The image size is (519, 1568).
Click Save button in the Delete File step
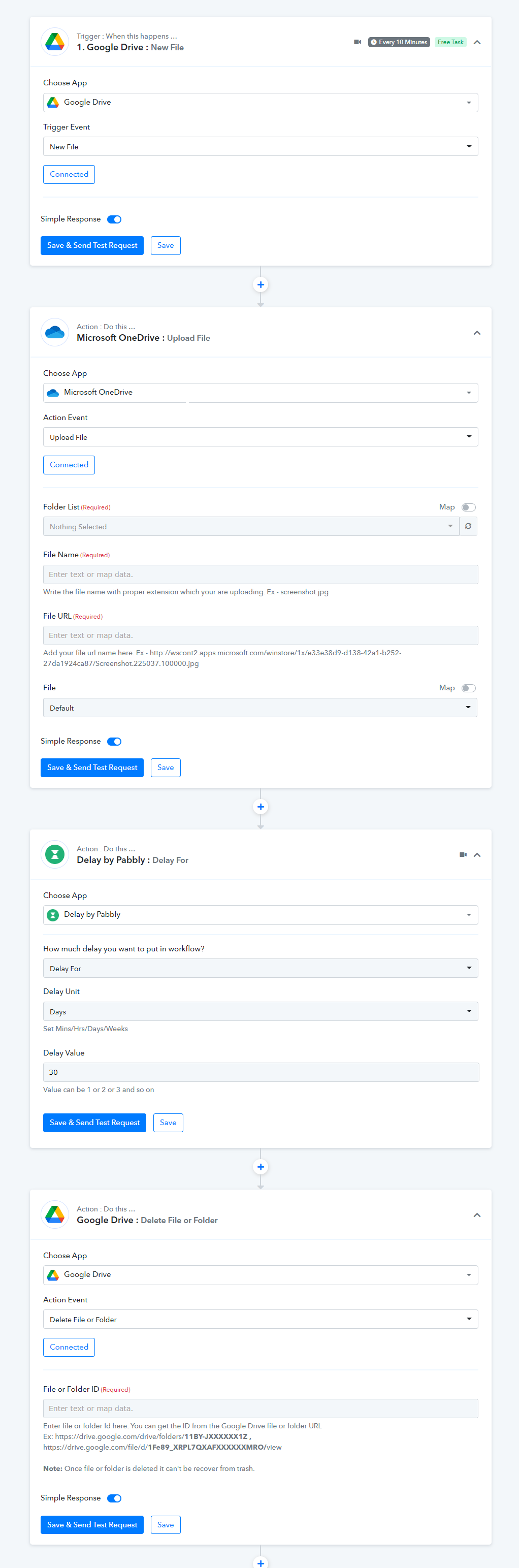[x=166, y=1525]
